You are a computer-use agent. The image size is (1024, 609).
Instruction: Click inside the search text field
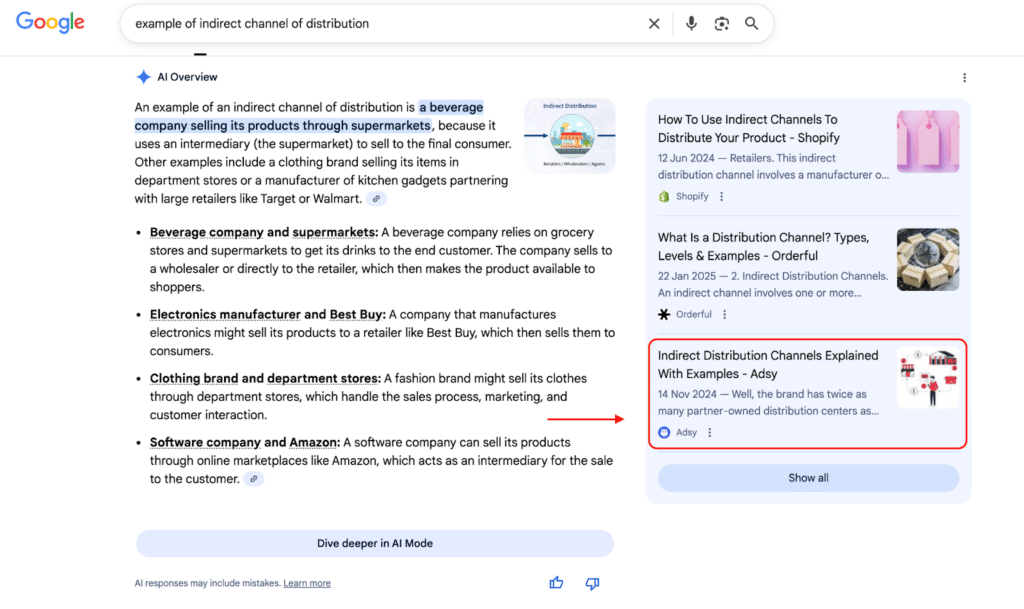(x=380, y=24)
